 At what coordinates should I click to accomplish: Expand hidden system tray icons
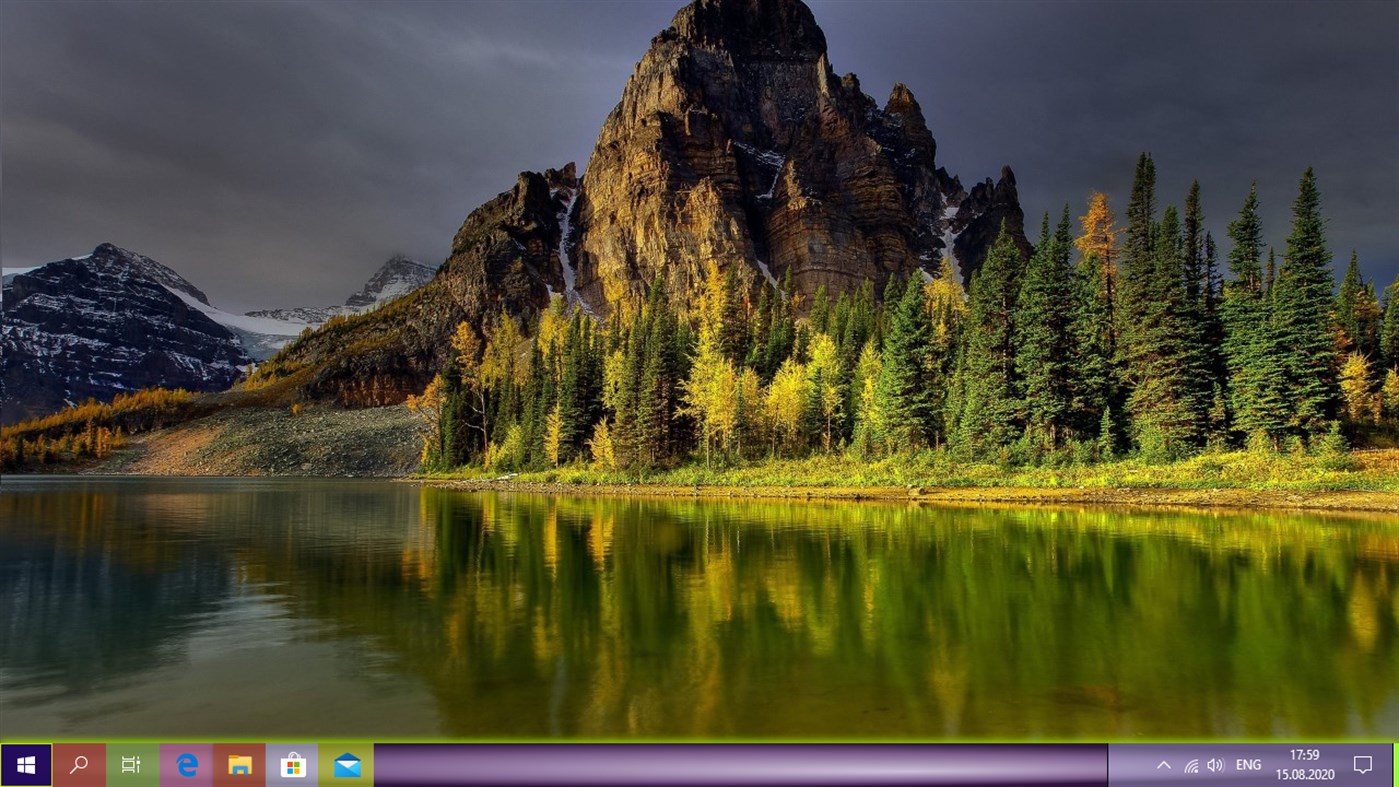pos(1163,764)
